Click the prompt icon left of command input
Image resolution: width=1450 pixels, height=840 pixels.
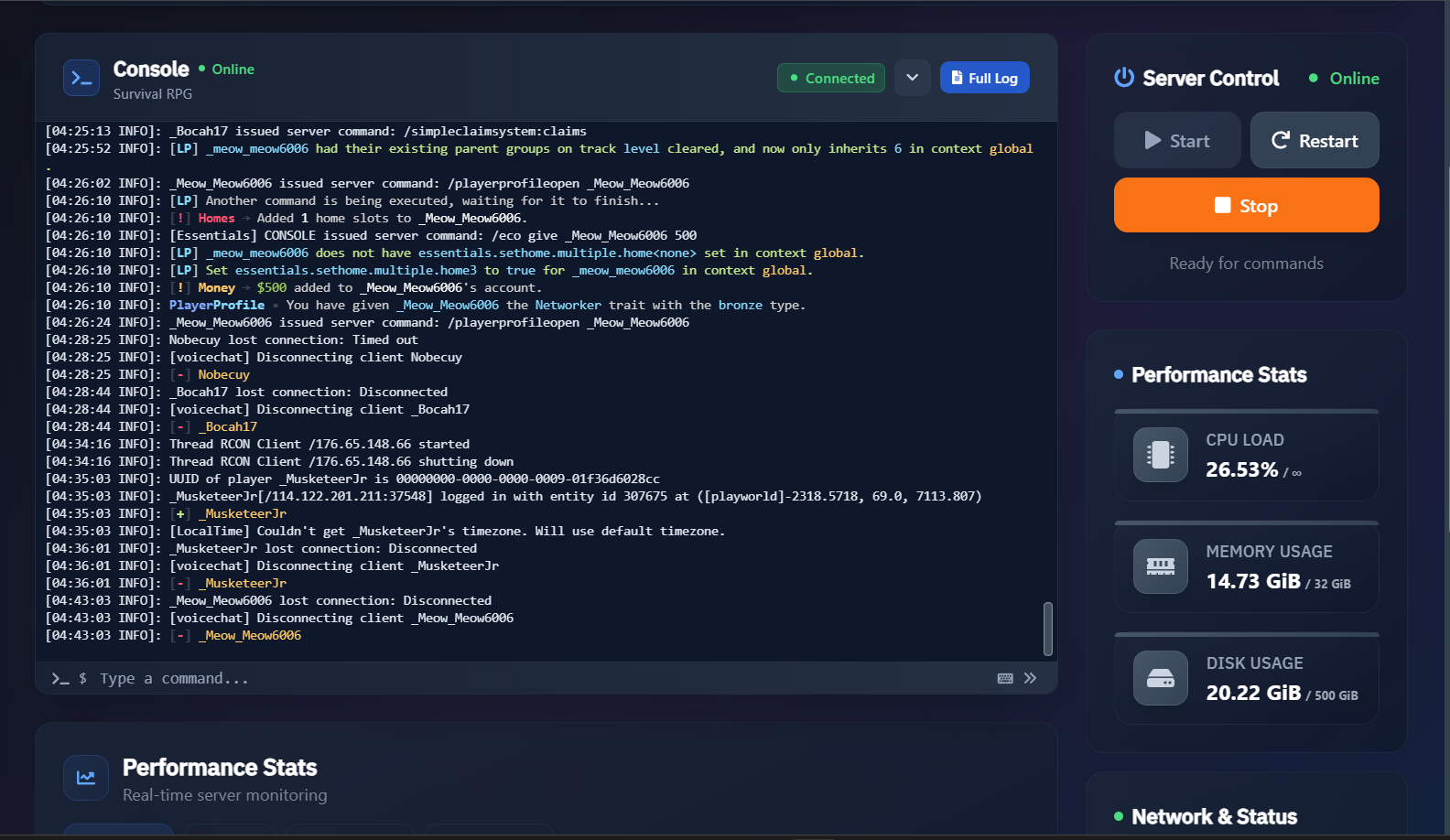click(60, 678)
